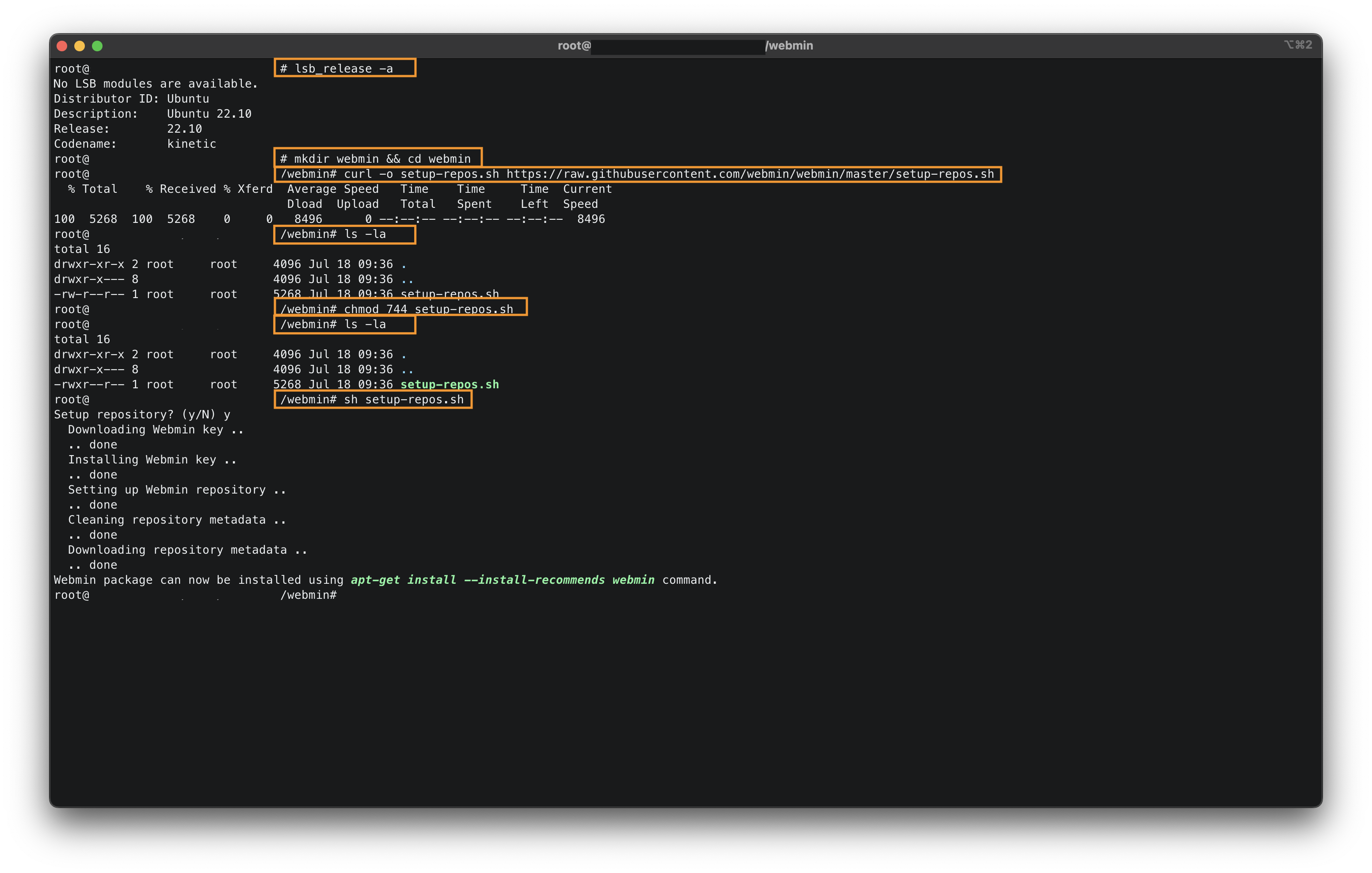Click the curl progress row starting '100 5268'

(x=329, y=219)
